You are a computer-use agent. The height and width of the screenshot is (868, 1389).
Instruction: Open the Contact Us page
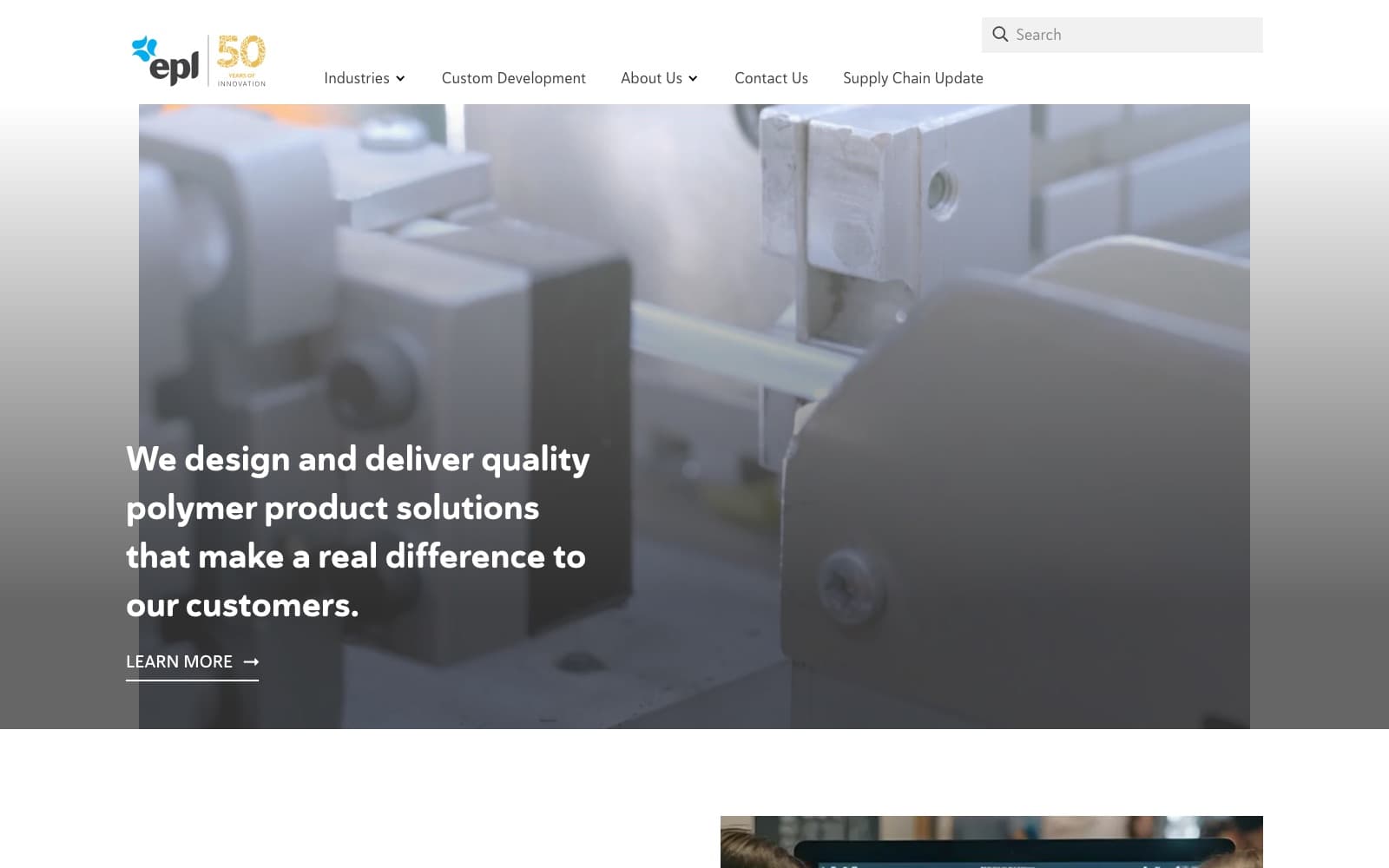click(771, 78)
